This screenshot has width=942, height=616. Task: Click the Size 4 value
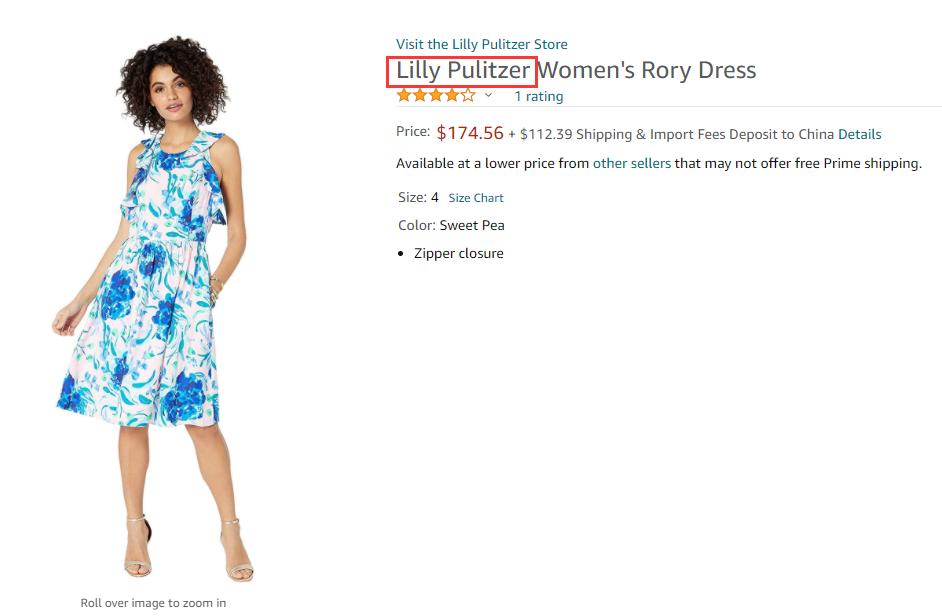pos(435,197)
